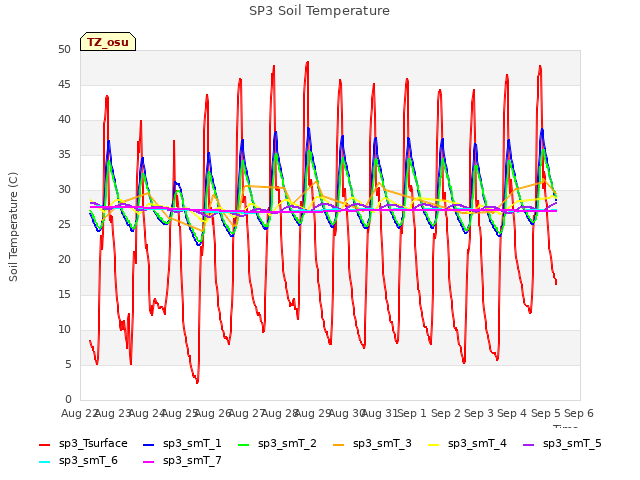The height and width of the screenshot is (480, 640).
Task: Click the purple sp3_smT_5 legend swatch
Action: [x=529, y=444]
